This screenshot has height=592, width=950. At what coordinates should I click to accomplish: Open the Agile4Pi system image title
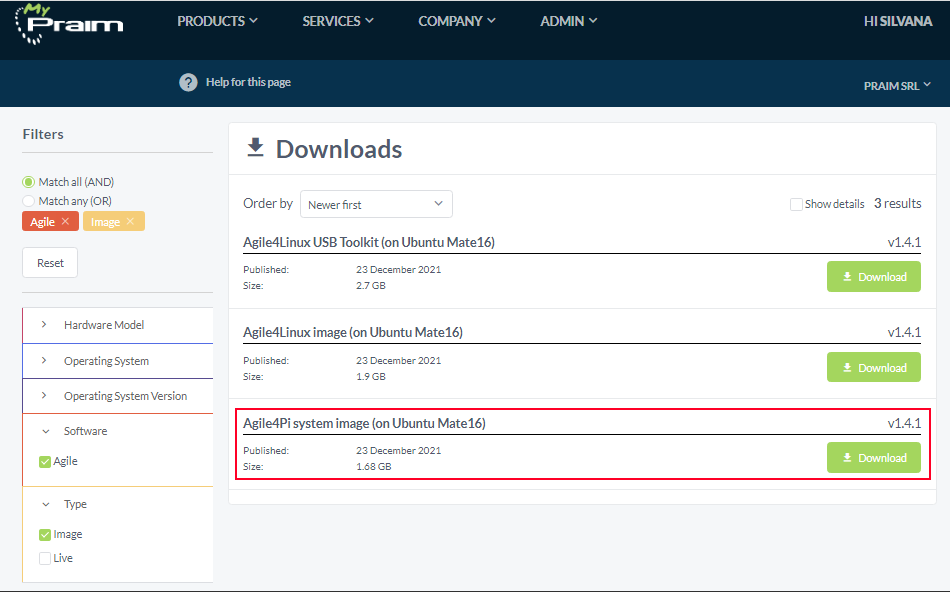364,424
